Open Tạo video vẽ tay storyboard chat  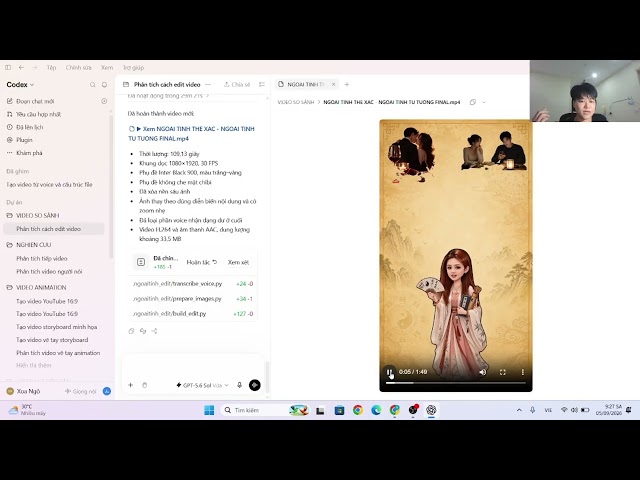[x=52, y=340]
